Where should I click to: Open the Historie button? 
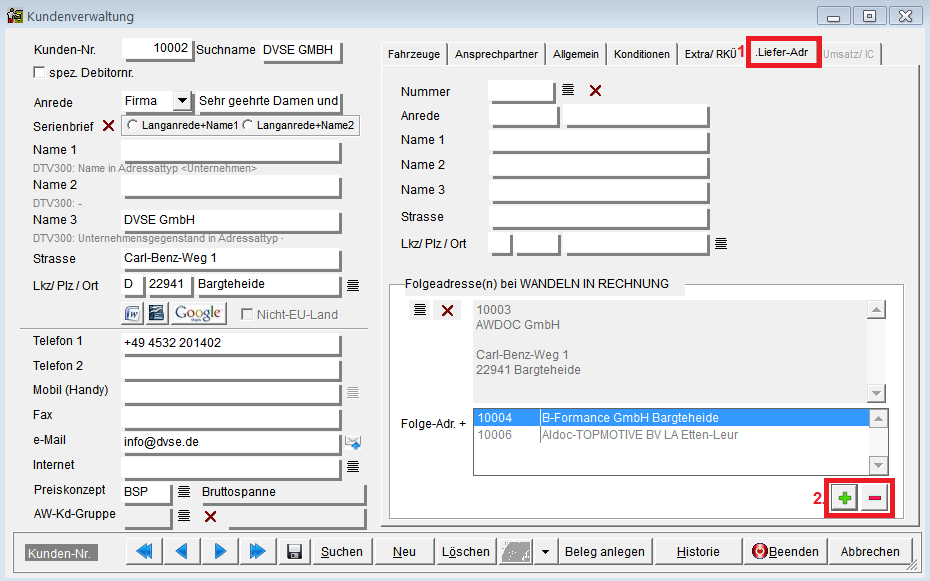[698, 552]
